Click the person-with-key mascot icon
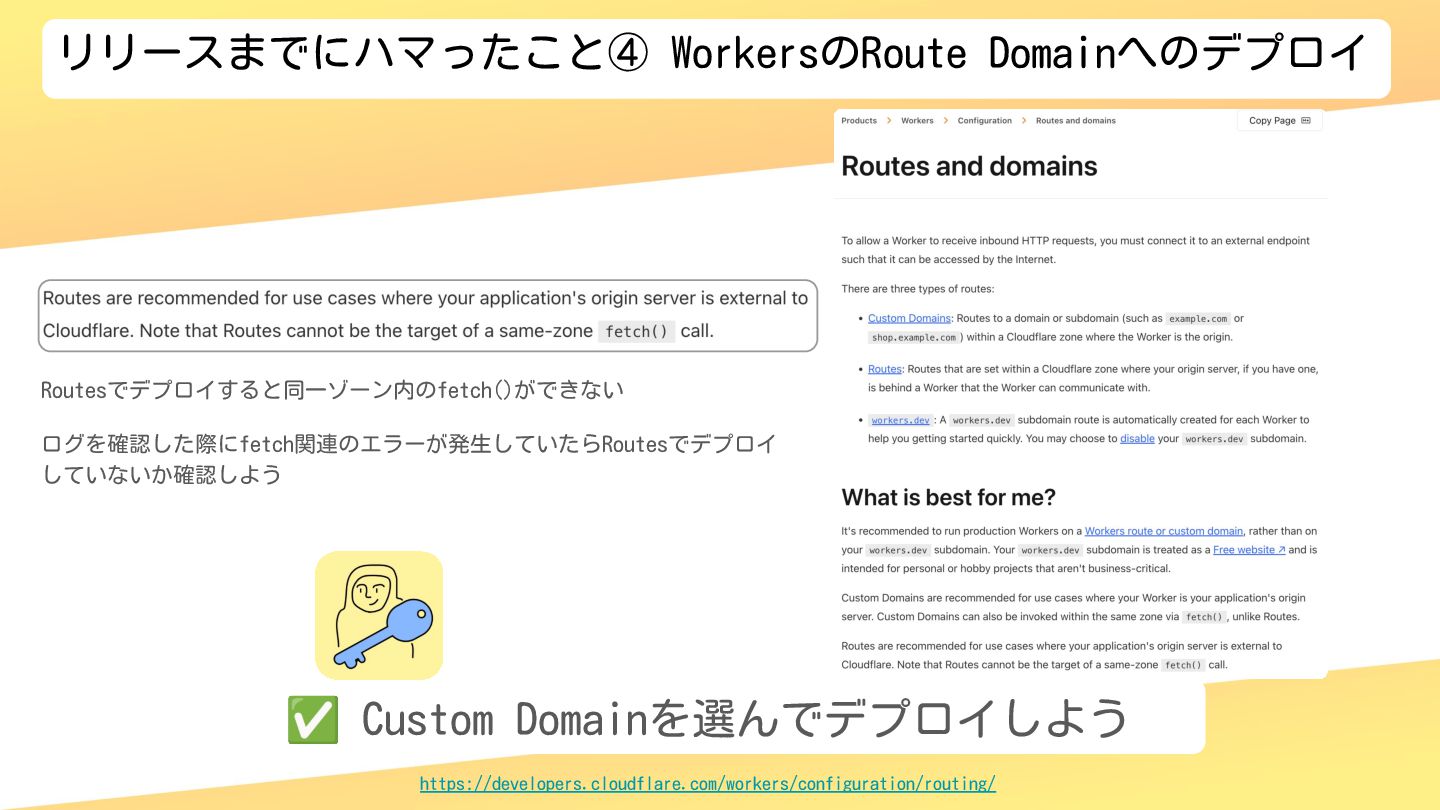The width and height of the screenshot is (1440, 810). pos(379,615)
